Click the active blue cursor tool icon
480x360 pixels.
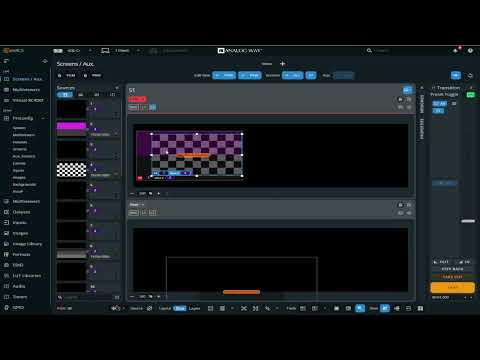click(360, 308)
